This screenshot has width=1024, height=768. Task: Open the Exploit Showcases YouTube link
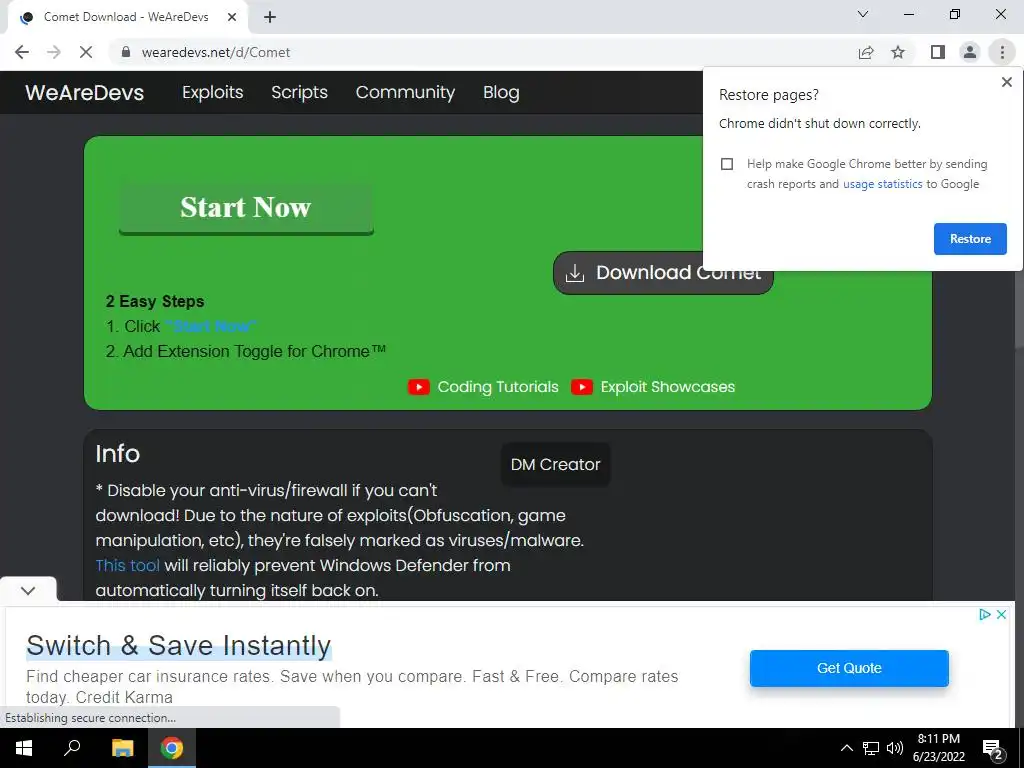click(x=667, y=387)
